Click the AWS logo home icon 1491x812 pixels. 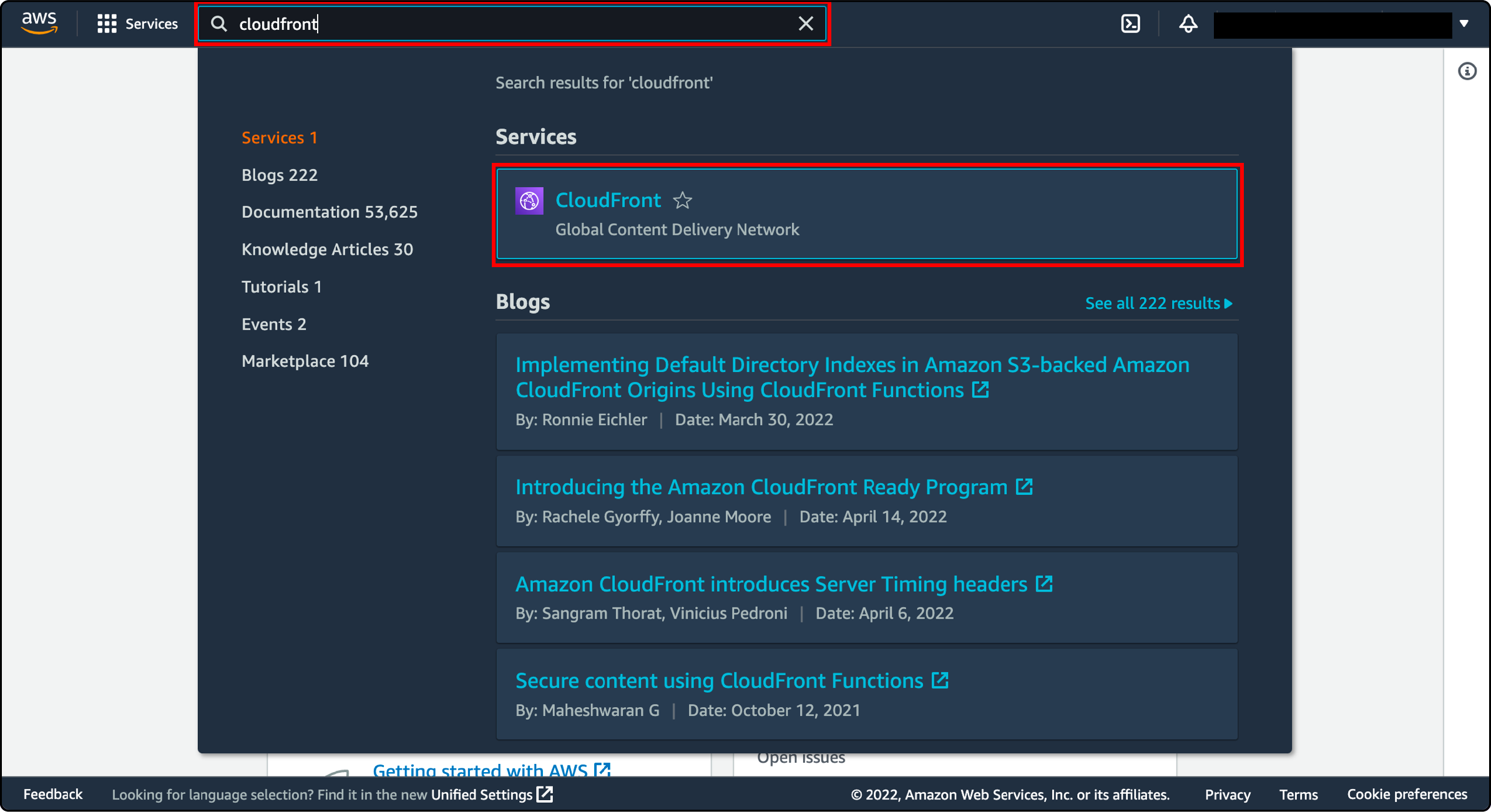coord(39,23)
